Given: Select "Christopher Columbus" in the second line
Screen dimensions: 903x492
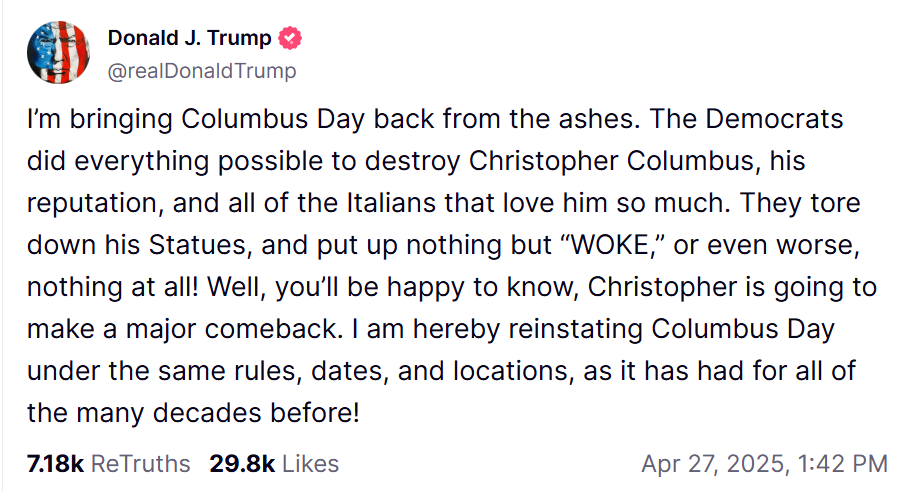Looking at the screenshot, I should [612, 162].
